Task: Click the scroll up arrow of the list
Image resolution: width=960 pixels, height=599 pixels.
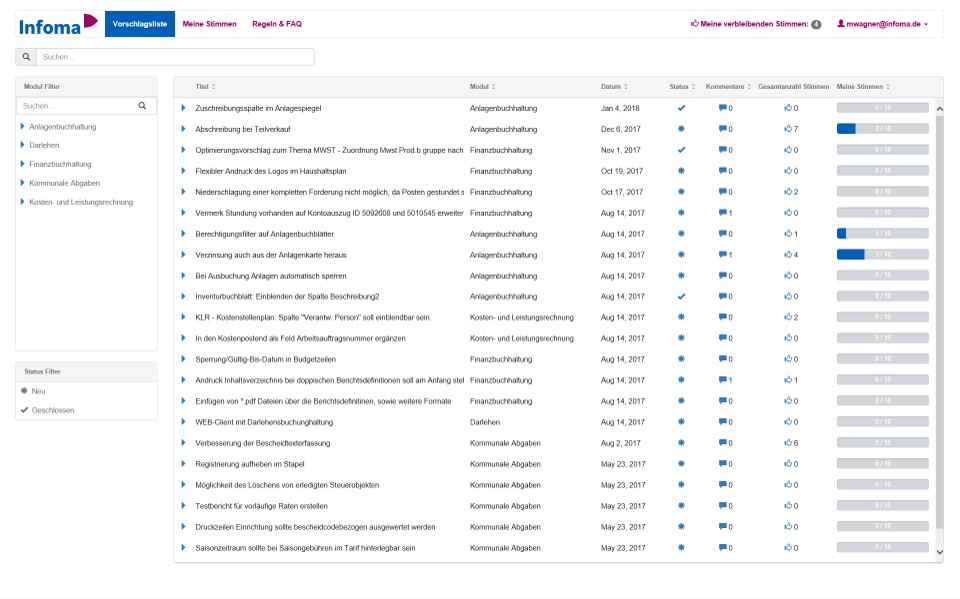Action: [x=940, y=109]
